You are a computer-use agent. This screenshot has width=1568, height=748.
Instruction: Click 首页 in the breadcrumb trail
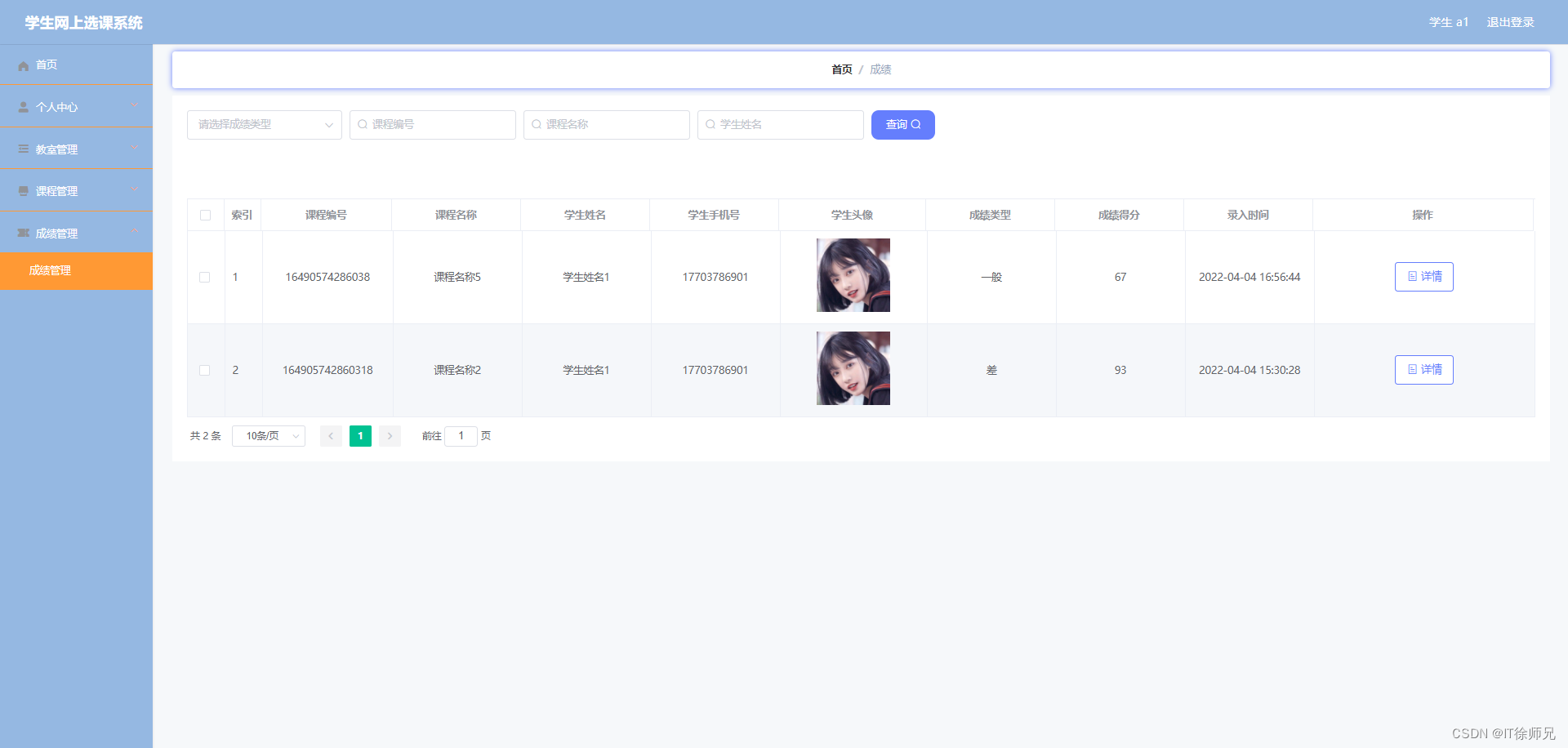coord(842,69)
